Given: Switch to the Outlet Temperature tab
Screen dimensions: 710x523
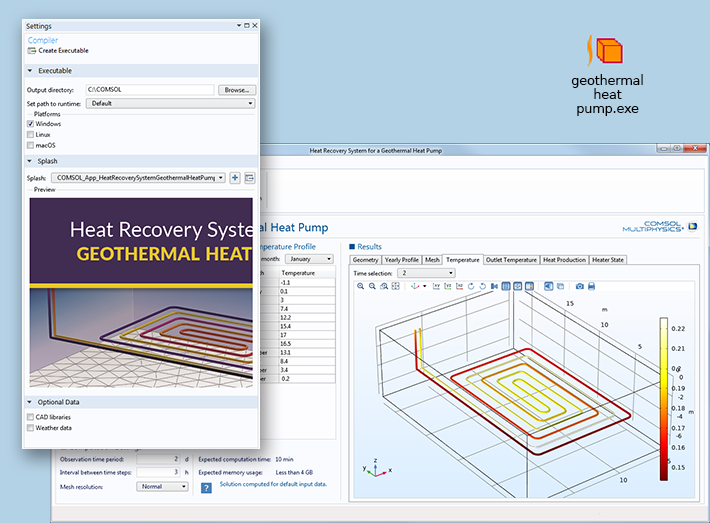Looking at the screenshot, I should pos(511,259).
